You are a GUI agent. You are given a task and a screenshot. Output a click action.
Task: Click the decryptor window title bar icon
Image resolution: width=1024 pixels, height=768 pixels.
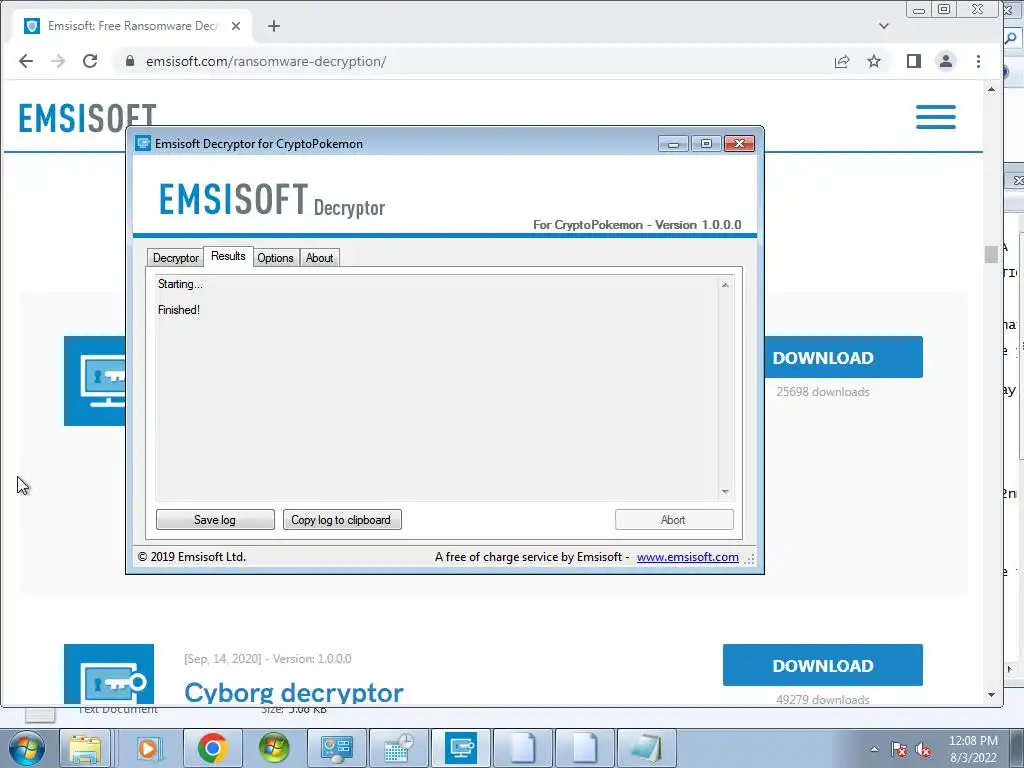142,144
